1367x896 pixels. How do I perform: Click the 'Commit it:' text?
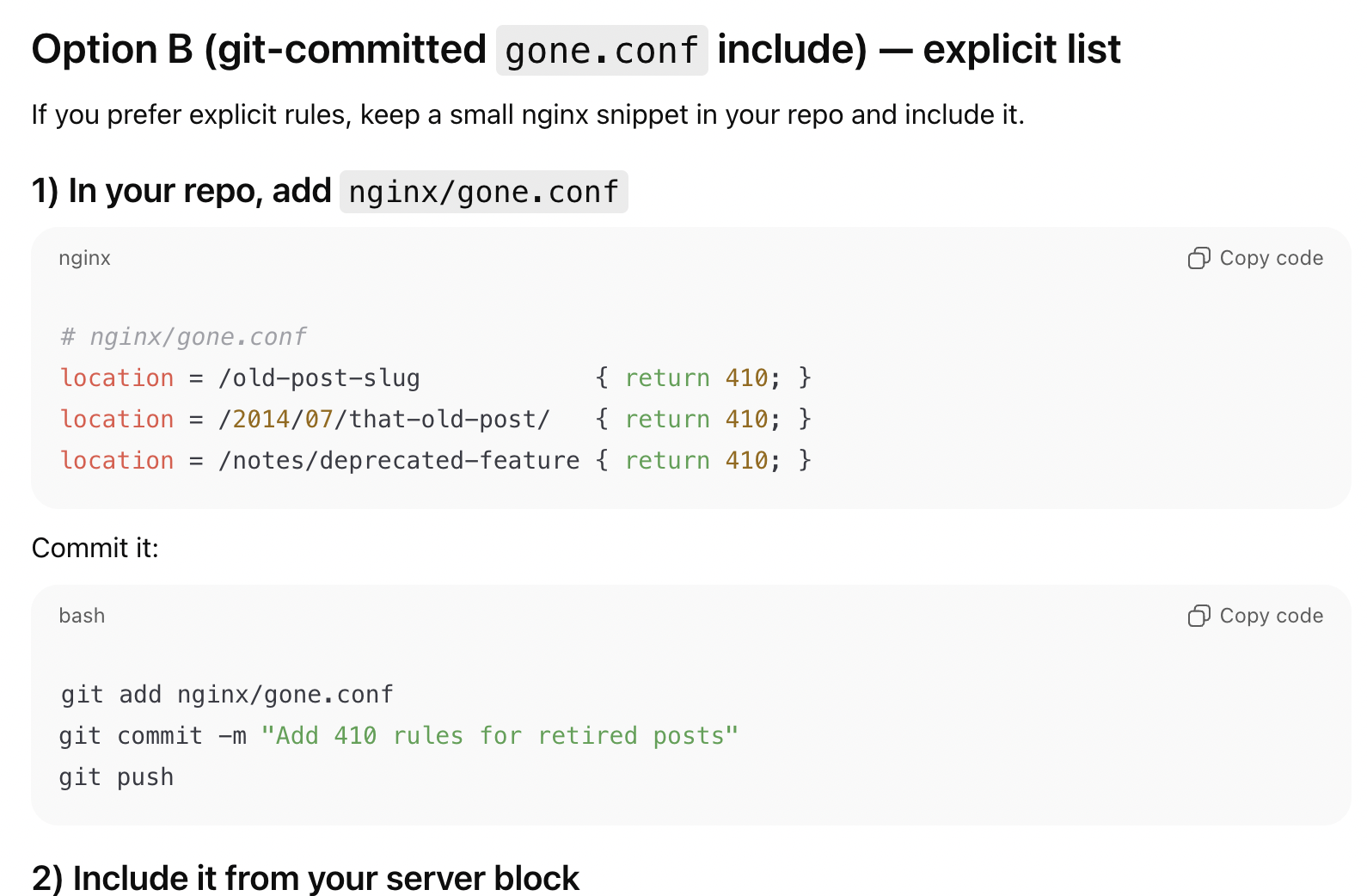(x=95, y=549)
